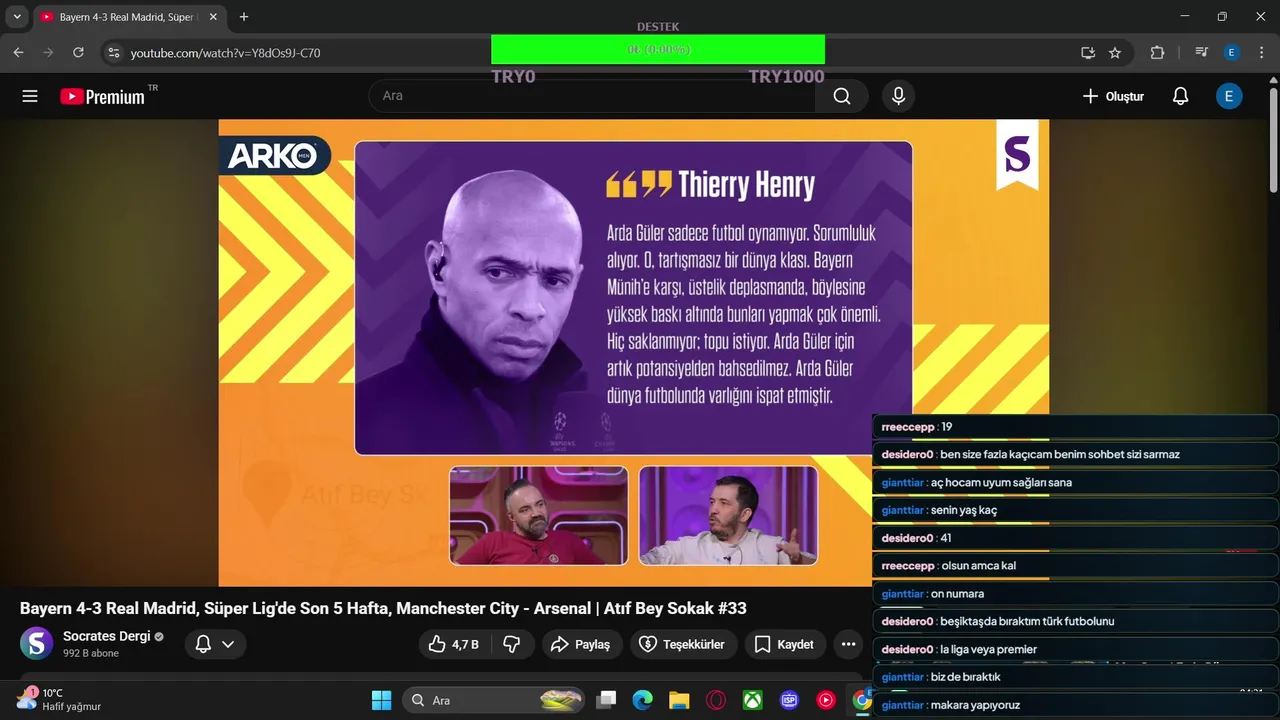This screenshot has height=720, width=1280.
Task: Open weather widget showing 10°C
Action: 60,699
